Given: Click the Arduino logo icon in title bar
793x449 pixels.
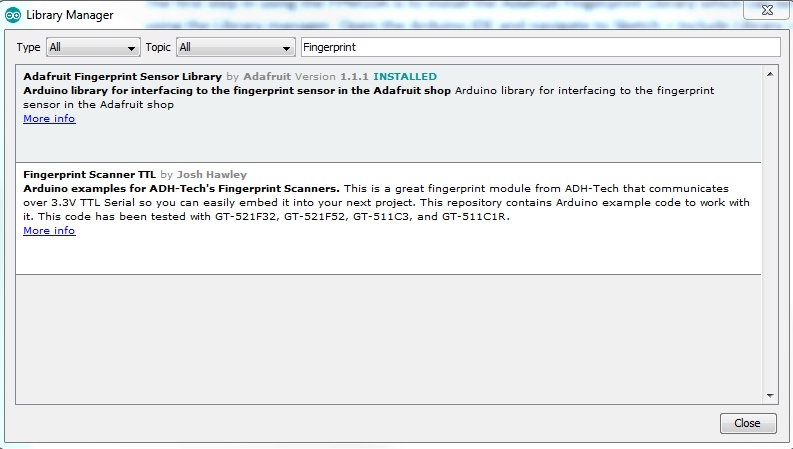Looking at the screenshot, I should [13, 15].
